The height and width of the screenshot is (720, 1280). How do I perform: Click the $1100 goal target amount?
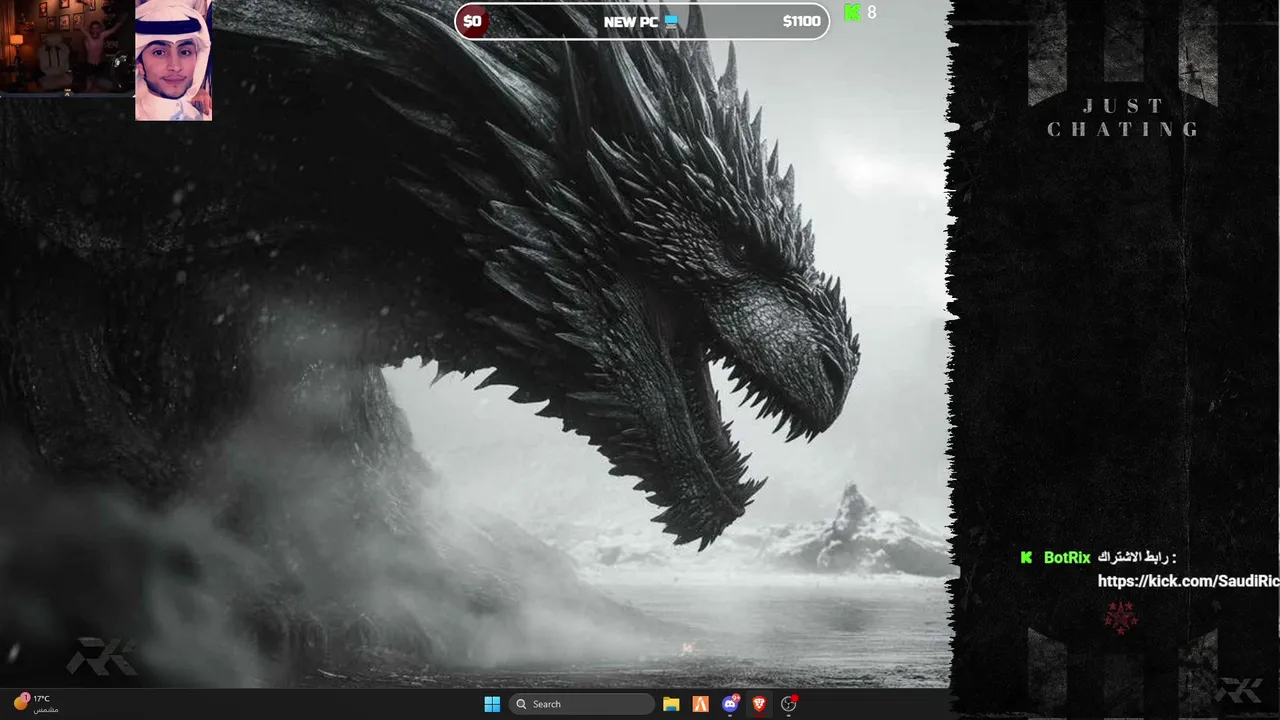pyautogui.click(x=801, y=21)
